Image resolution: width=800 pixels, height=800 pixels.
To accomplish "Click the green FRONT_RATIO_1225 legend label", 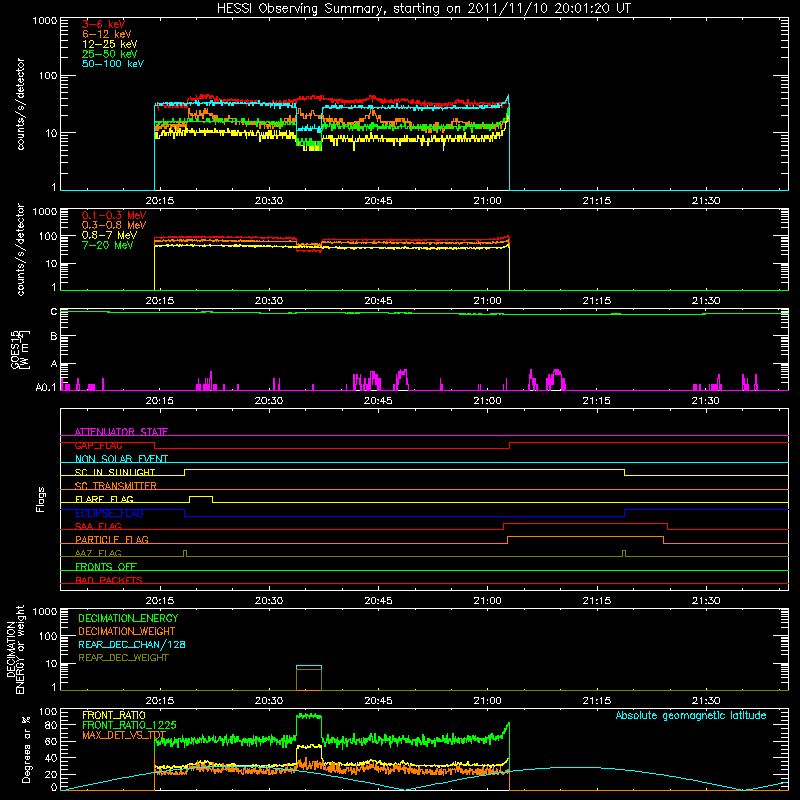I will coord(129,725).
